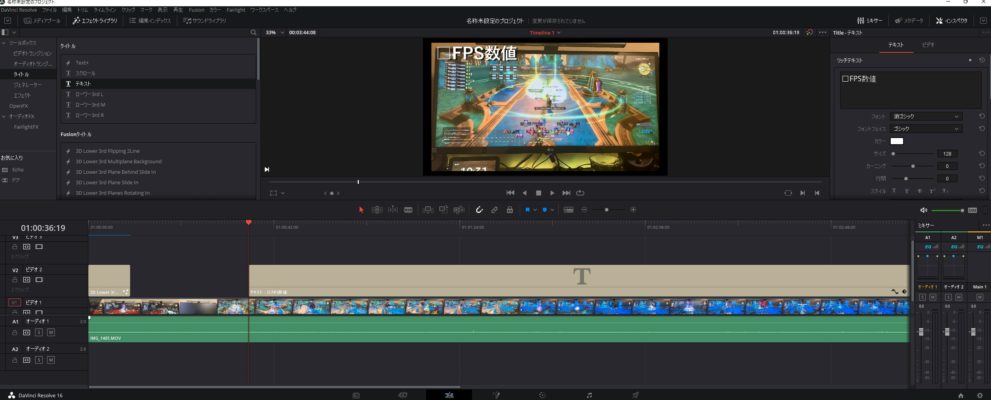Select the blade edit mode tool
991x400 pixels.
(408, 210)
